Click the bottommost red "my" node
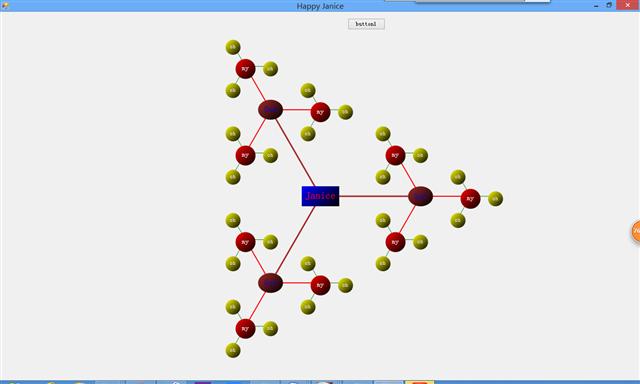The width and height of the screenshot is (640, 384). click(x=245, y=329)
